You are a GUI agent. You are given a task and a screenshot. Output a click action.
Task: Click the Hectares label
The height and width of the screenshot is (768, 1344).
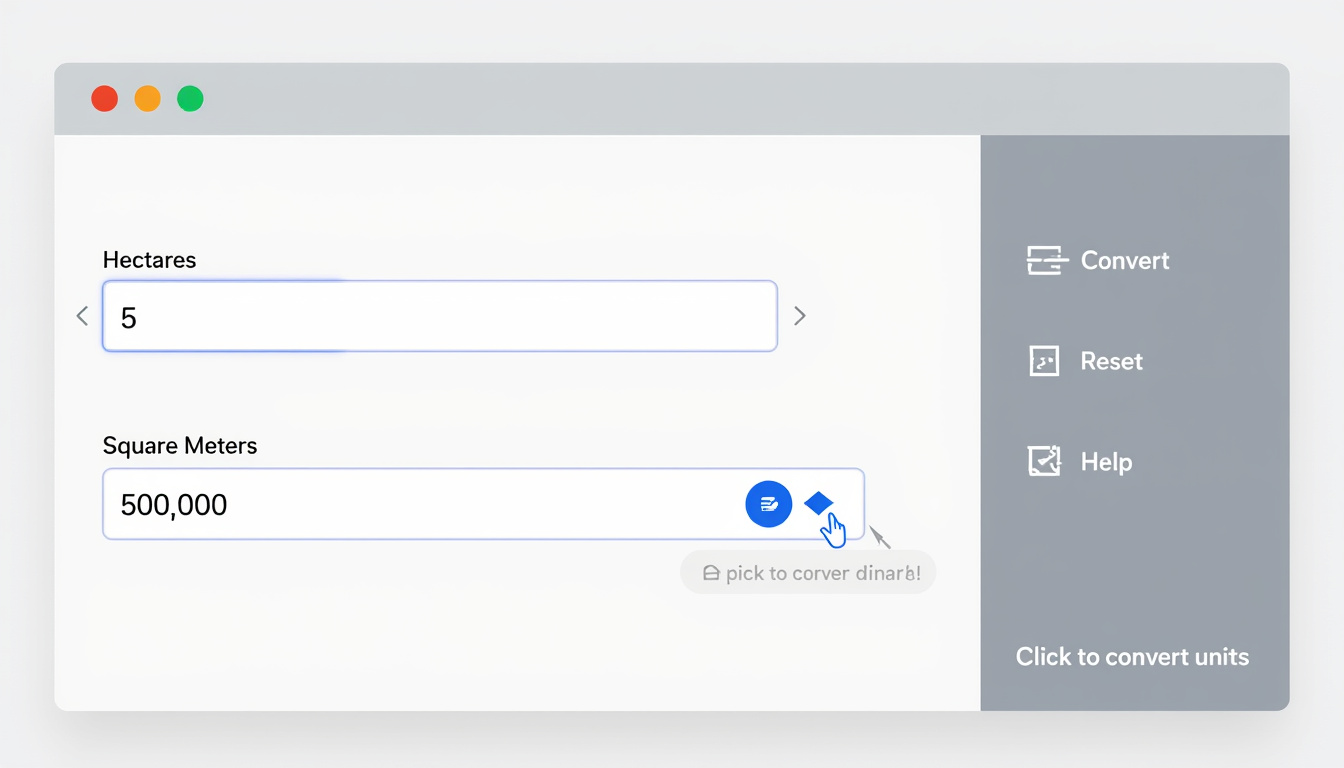coord(149,260)
